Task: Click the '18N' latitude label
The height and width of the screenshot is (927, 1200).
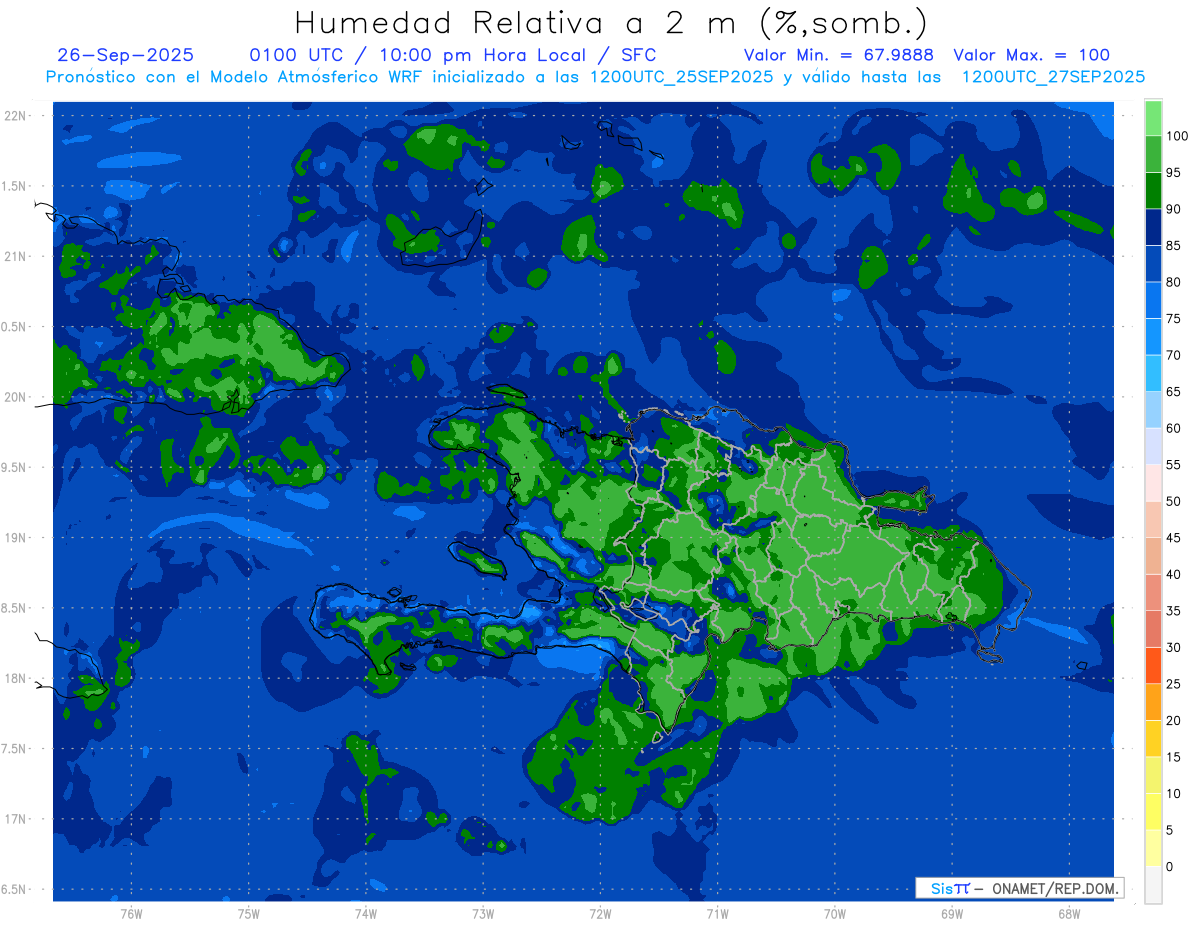Action: point(15,678)
